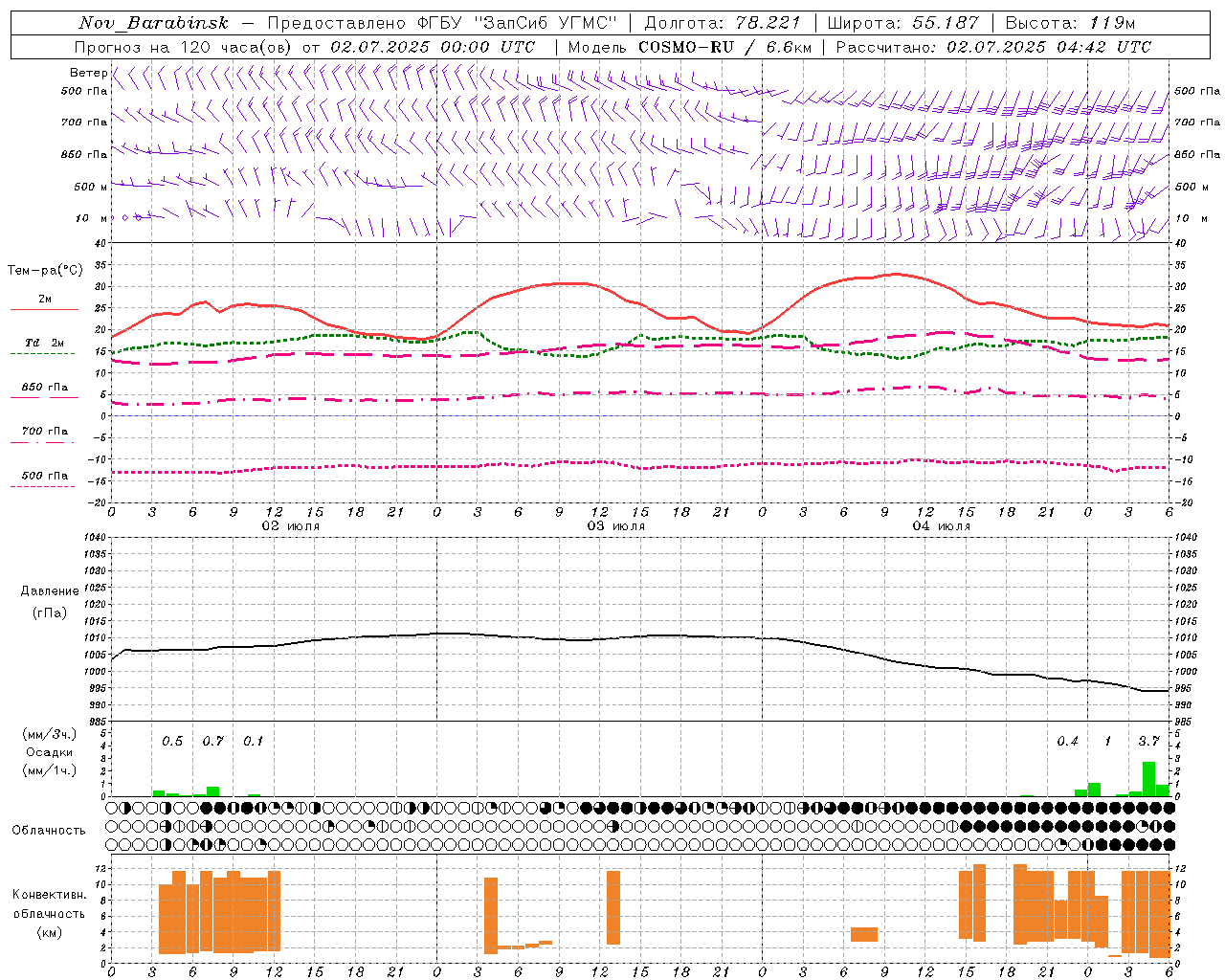Click the "(мм/1ч.)" unit label
Viewport: 1225px width, 980px height.
tap(50, 770)
